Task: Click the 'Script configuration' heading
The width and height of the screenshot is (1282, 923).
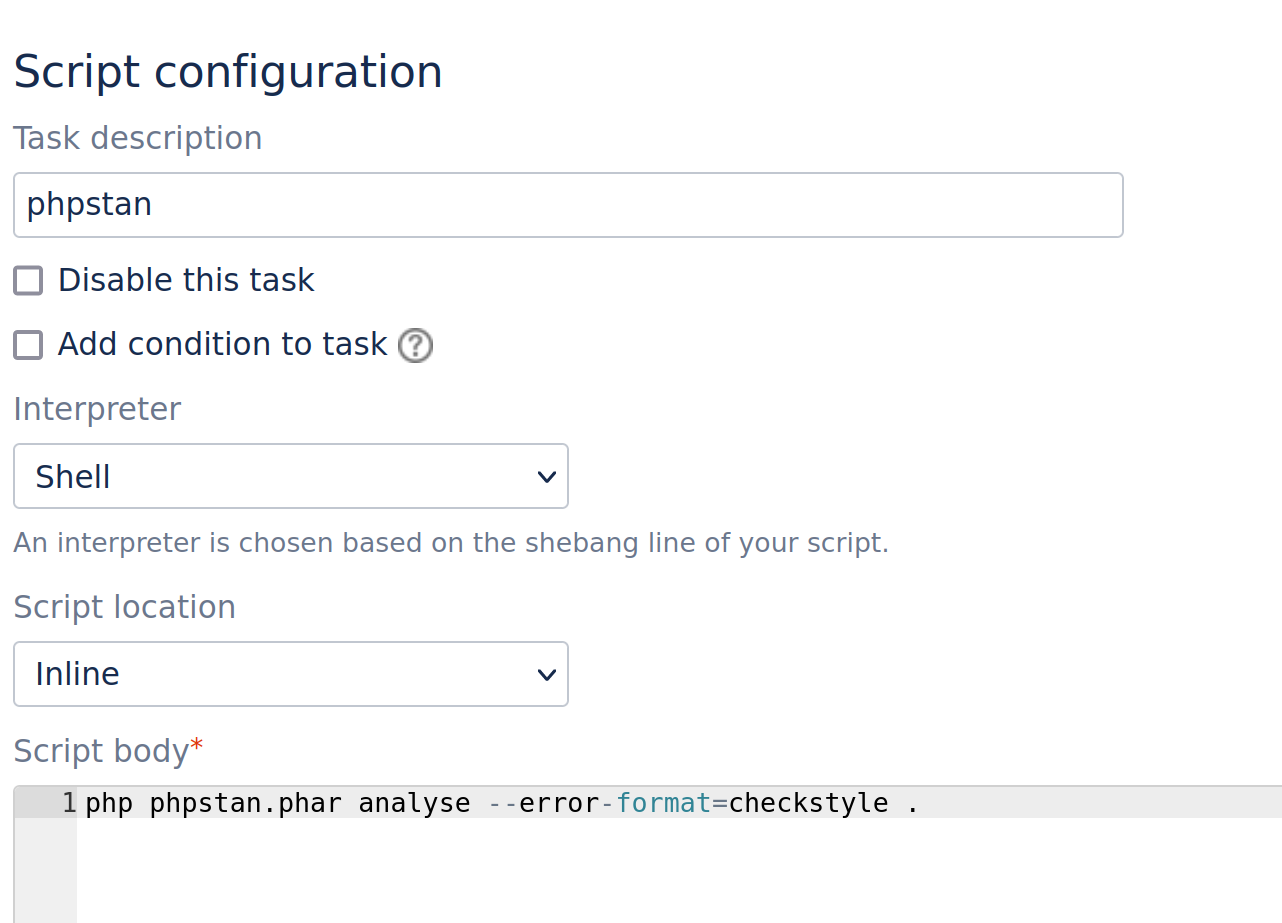Action: 228,73
